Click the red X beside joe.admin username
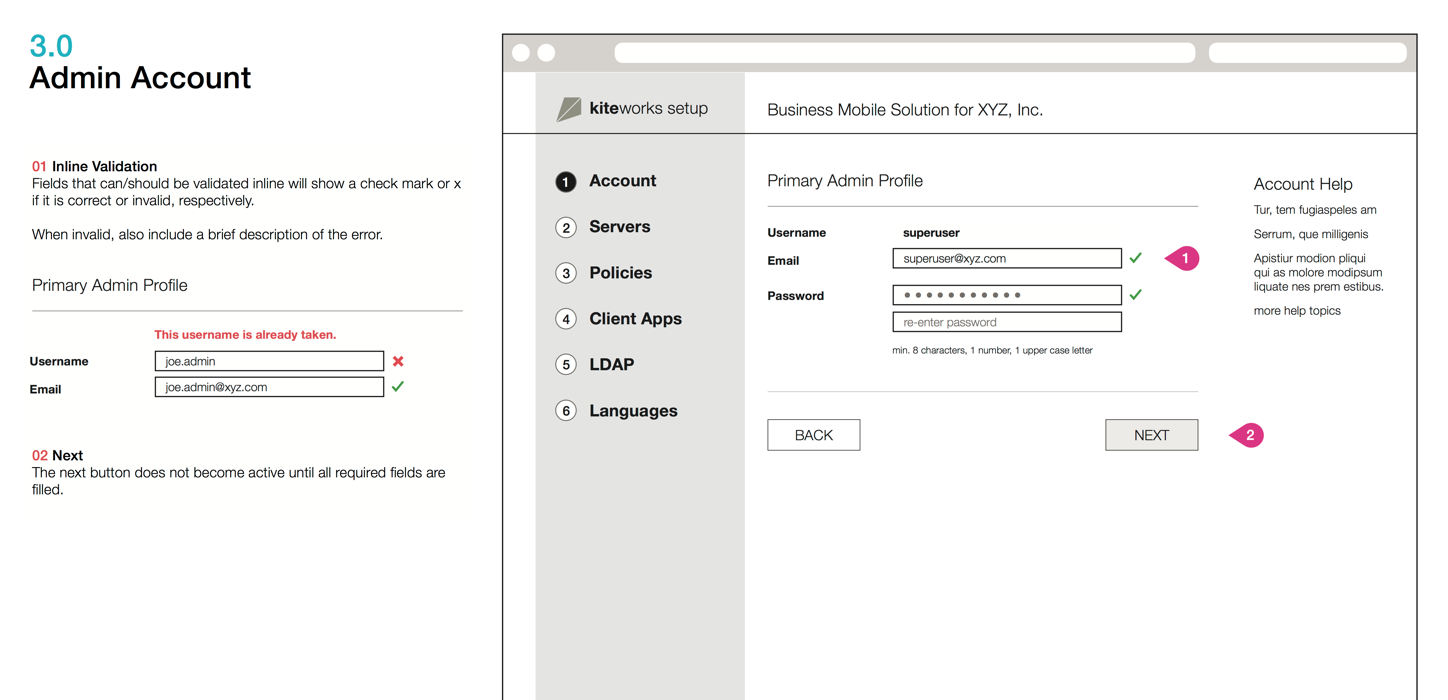Image resolution: width=1448 pixels, height=700 pixels. 398,362
